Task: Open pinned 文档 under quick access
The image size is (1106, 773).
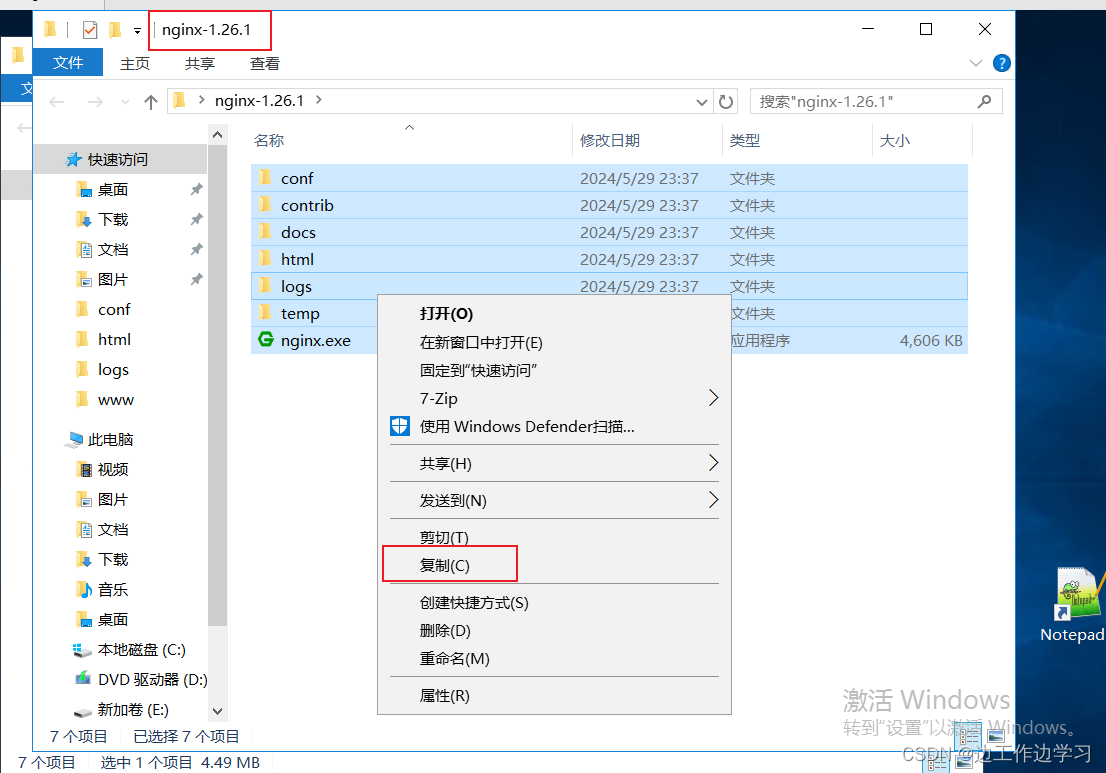Action: [113, 250]
